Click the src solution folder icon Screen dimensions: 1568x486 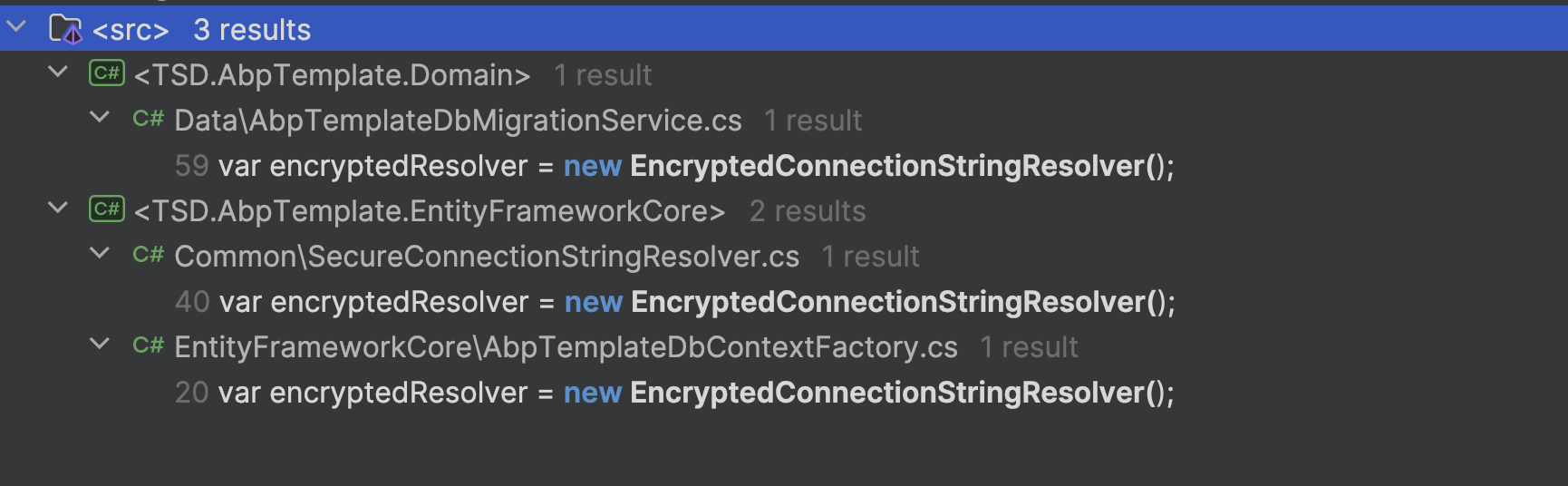65,29
